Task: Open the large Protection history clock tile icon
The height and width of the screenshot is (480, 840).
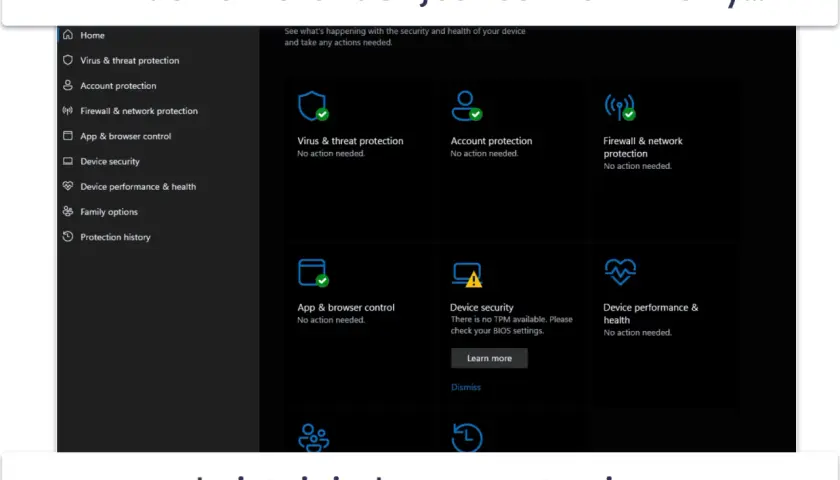Action: (x=467, y=438)
